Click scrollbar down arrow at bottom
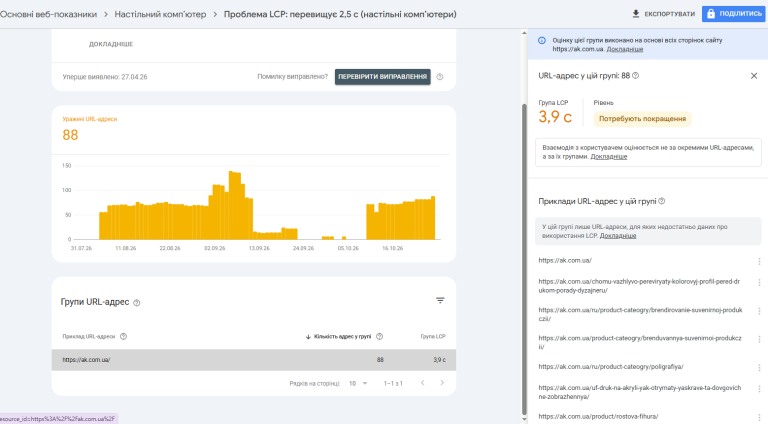The image size is (768, 424). [x=524, y=420]
